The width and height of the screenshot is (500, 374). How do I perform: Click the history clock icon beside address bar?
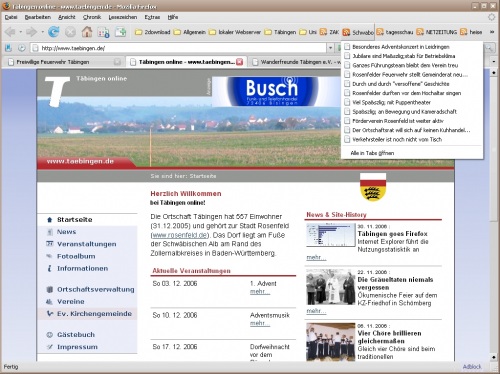[22, 48]
